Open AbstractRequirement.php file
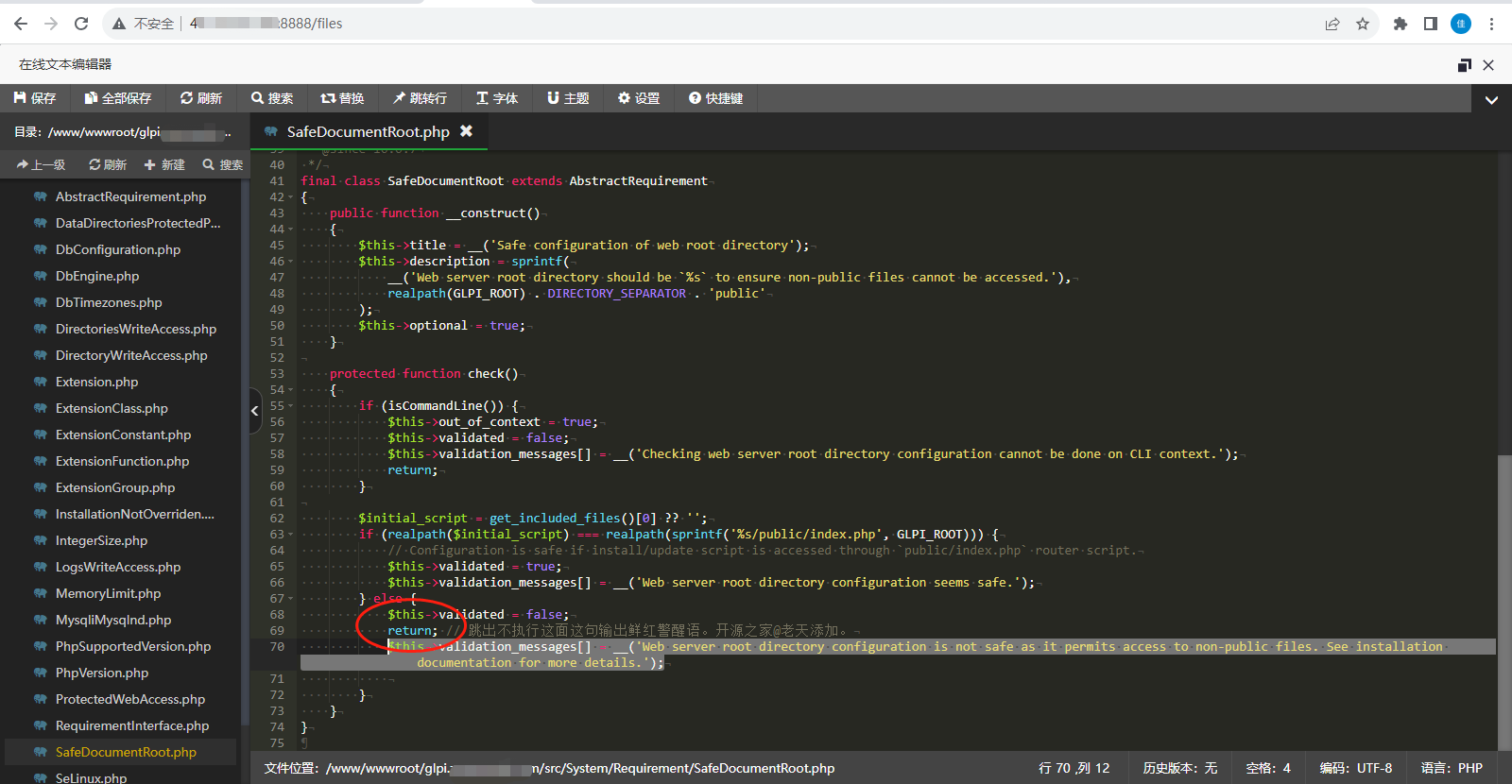Image resolution: width=1512 pixels, height=784 pixels. tap(130, 196)
